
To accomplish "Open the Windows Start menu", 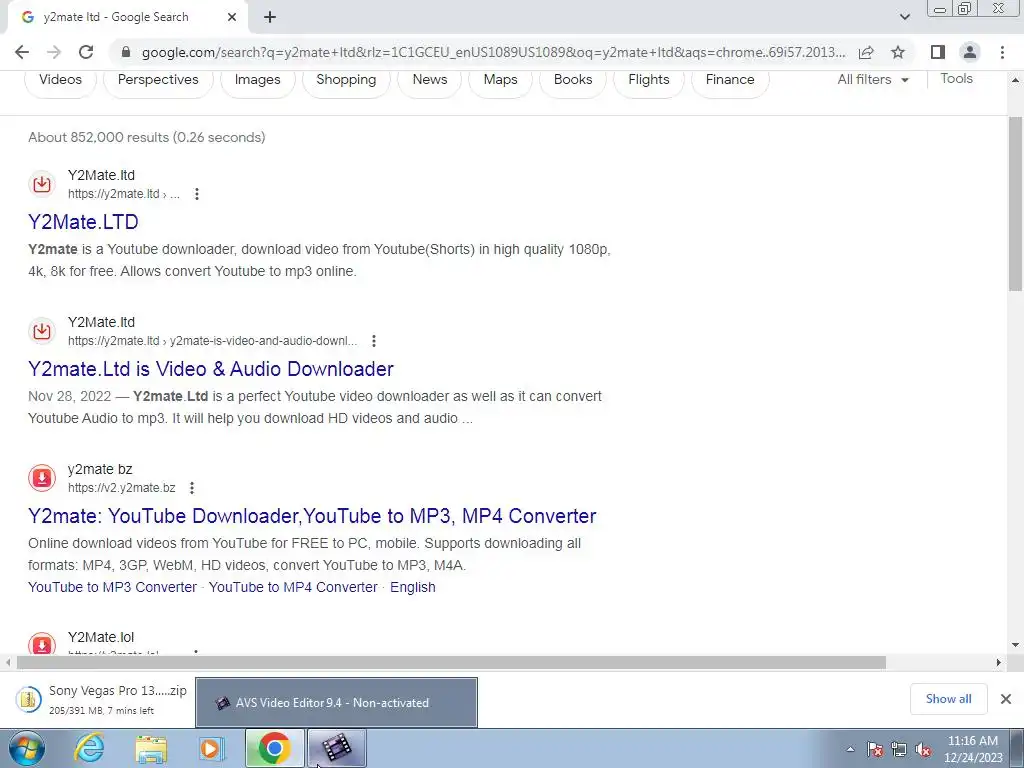I will point(26,748).
